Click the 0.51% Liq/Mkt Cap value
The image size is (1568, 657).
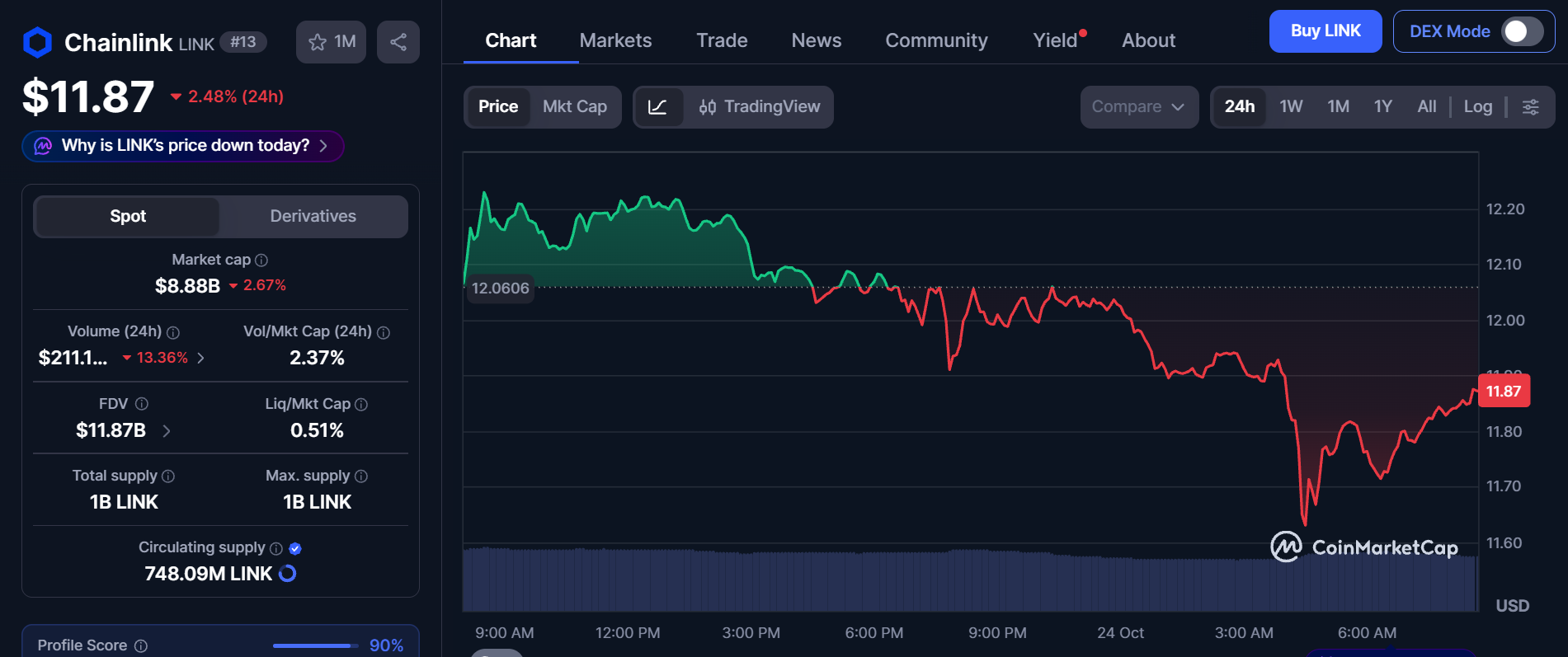pos(317,430)
